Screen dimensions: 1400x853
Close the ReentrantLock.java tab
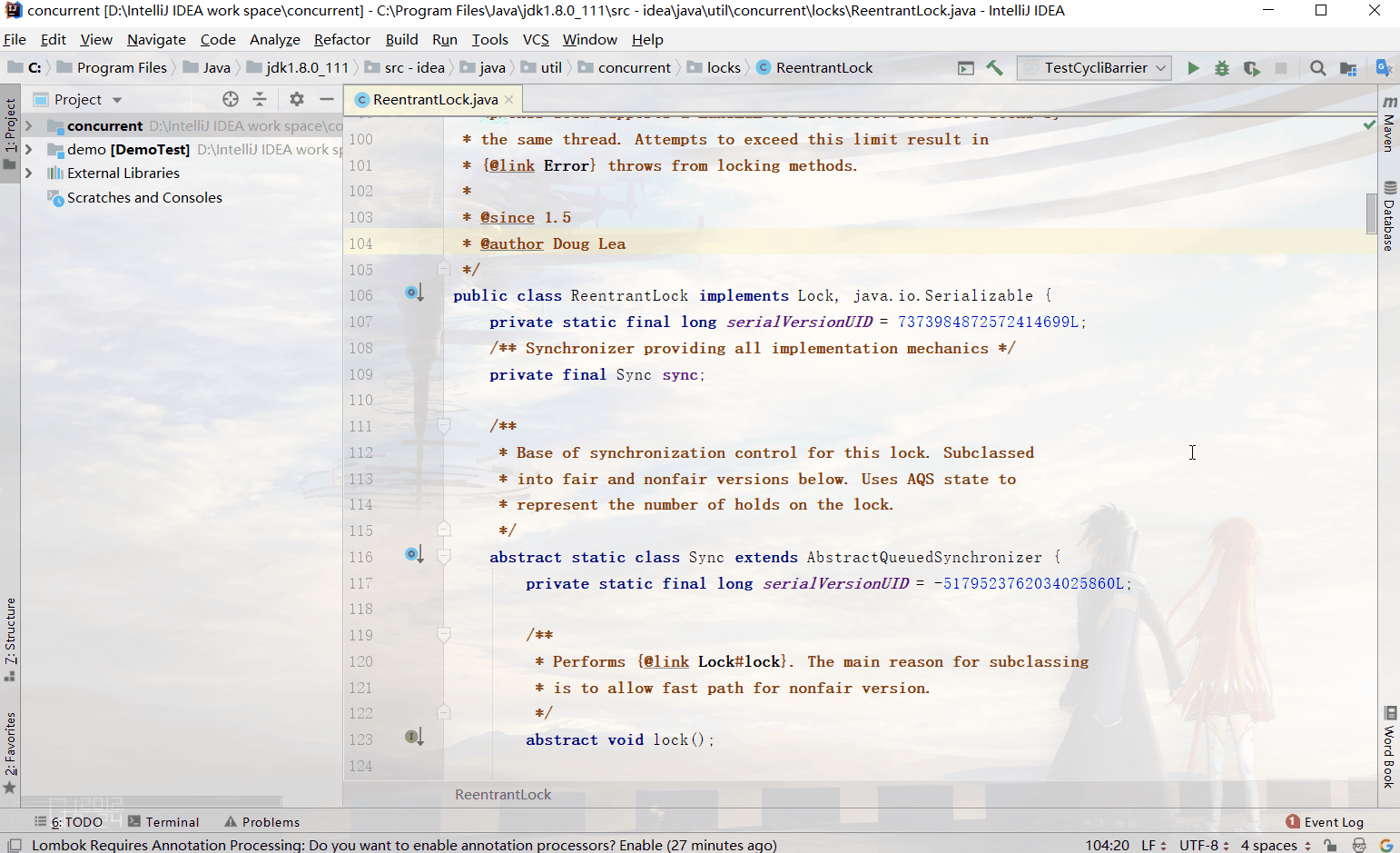pyautogui.click(x=509, y=100)
